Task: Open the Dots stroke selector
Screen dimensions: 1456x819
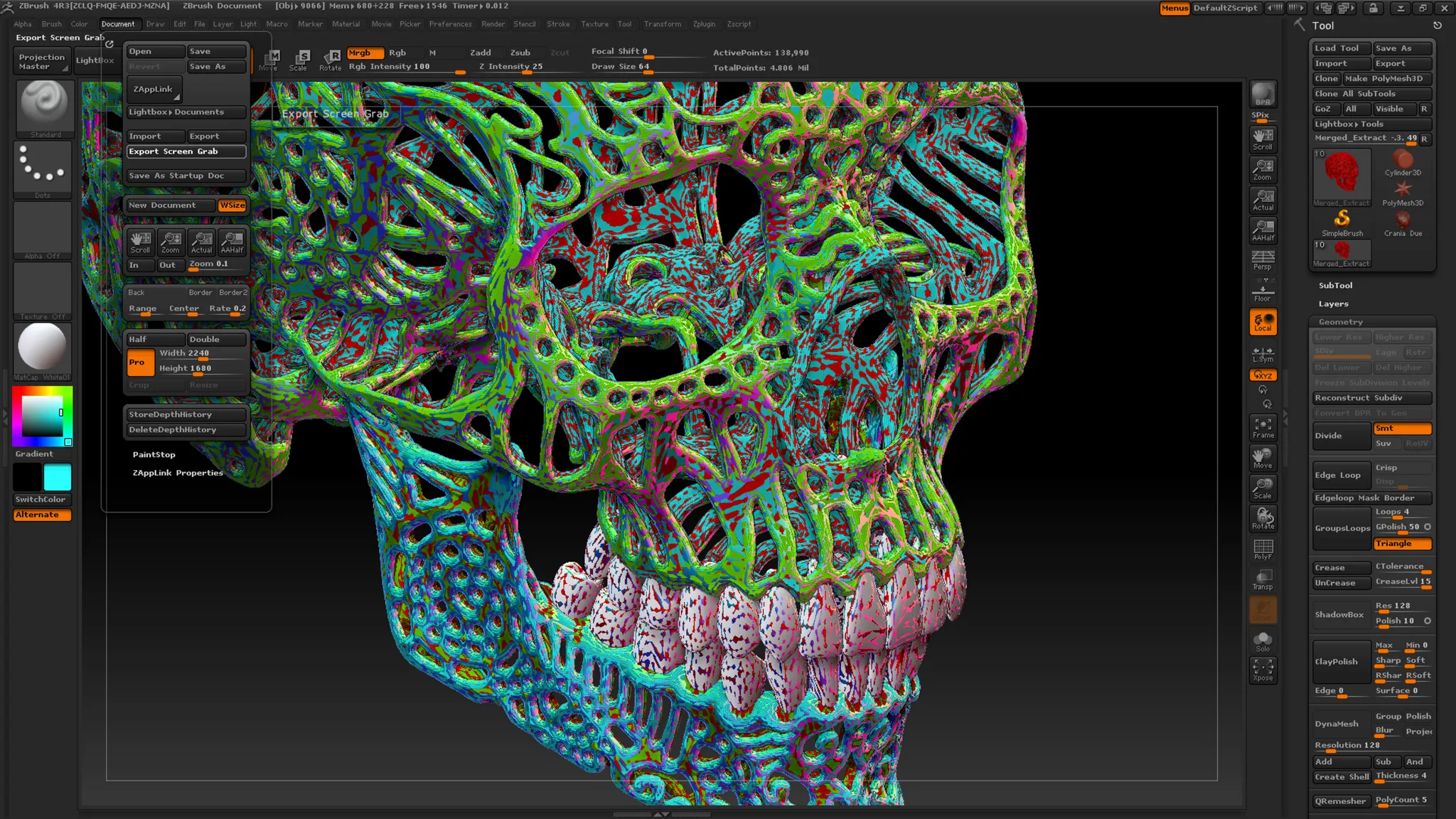Action: click(43, 169)
